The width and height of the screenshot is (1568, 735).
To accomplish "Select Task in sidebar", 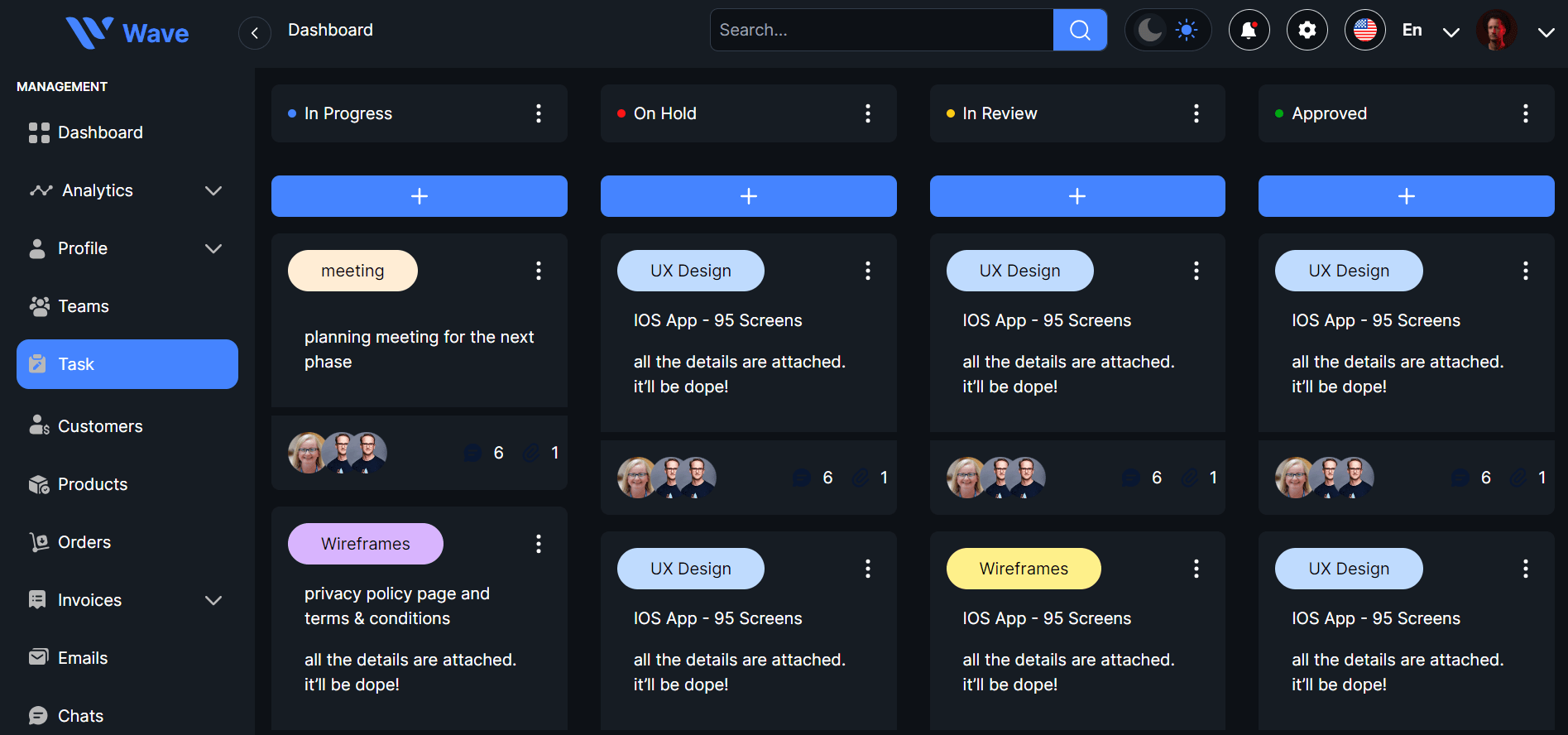I will click(x=127, y=364).
